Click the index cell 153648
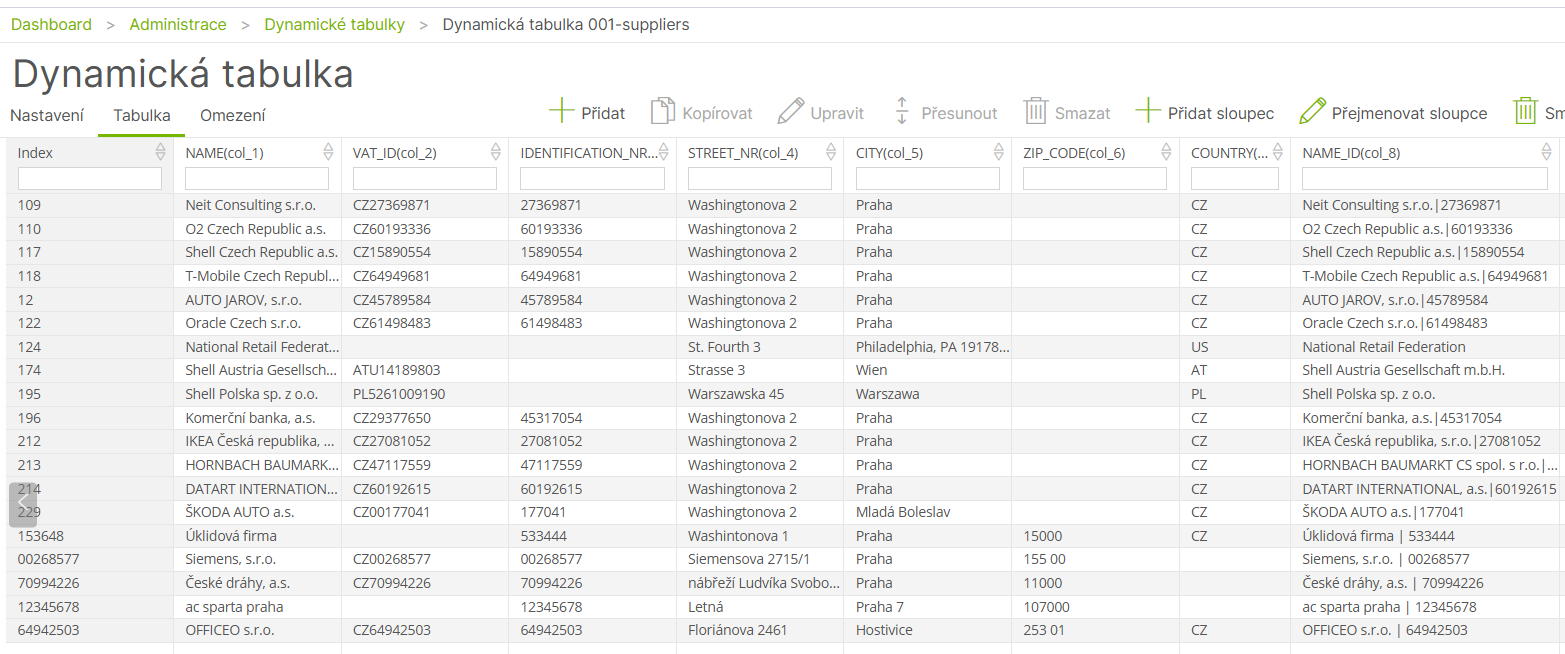This screenshot has width=1565, height=654. tap(90, 536)
